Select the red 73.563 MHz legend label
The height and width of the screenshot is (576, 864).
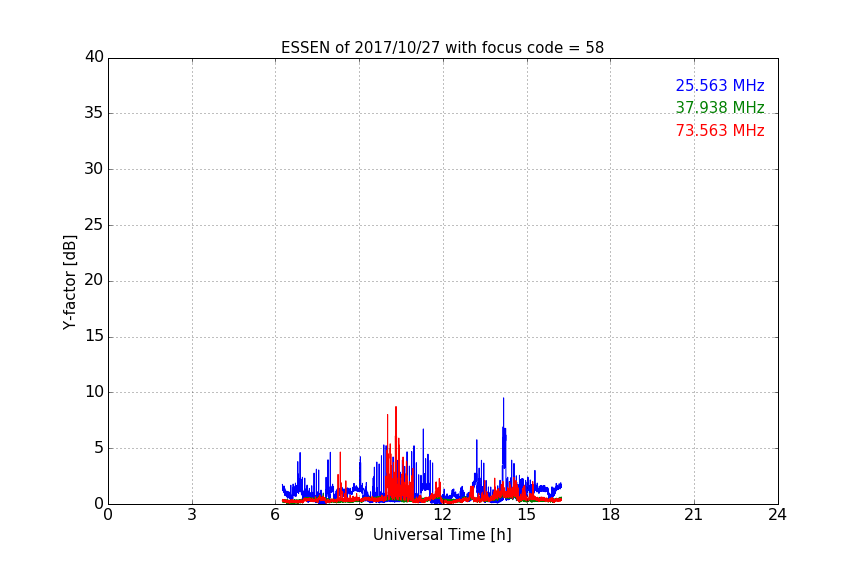(720, 131)
